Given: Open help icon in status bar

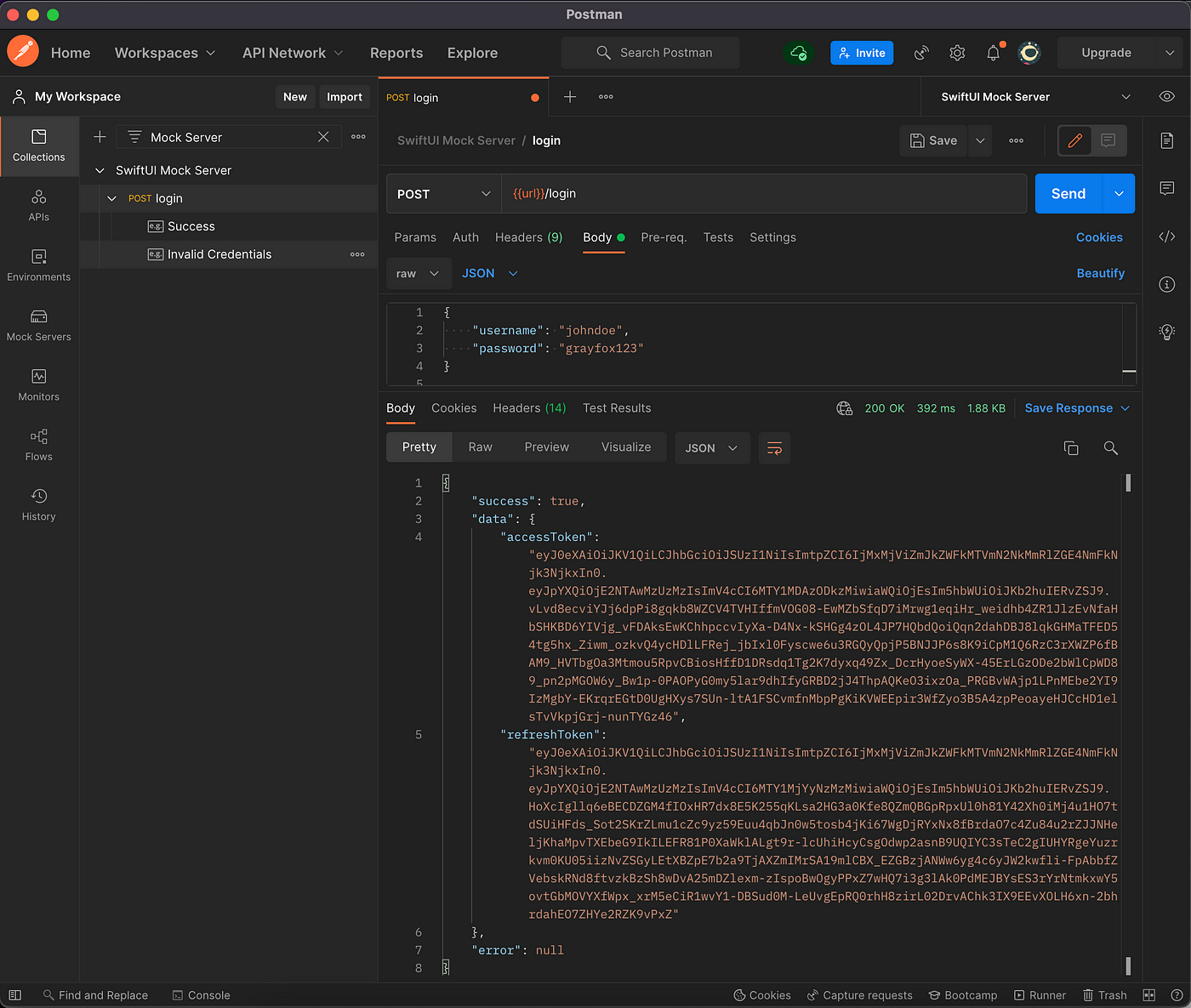Looking at the screenshot, I should 1177,995.
